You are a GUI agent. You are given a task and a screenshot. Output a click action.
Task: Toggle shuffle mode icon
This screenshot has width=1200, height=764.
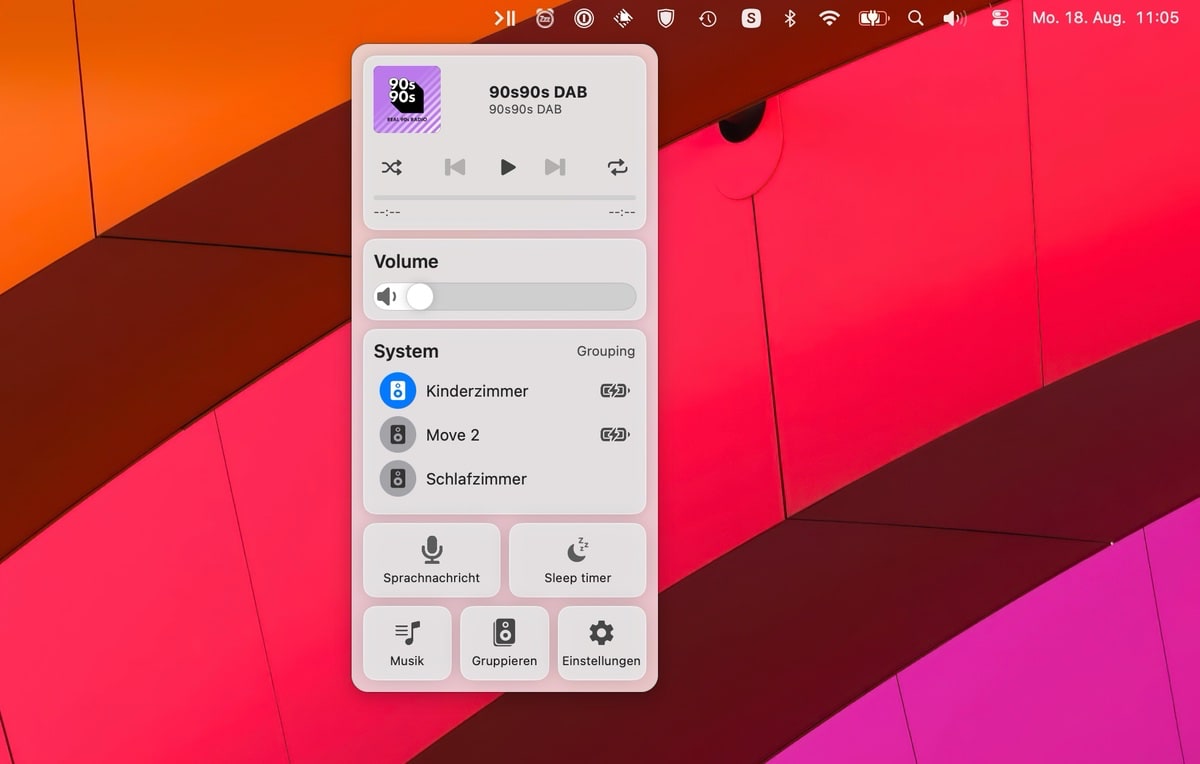pos(392,167)
